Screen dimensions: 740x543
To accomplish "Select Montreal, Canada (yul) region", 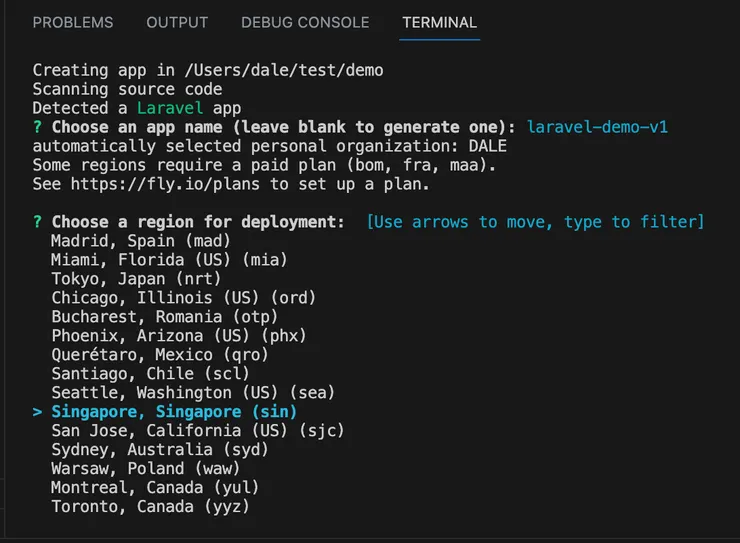I will (155, 488).
